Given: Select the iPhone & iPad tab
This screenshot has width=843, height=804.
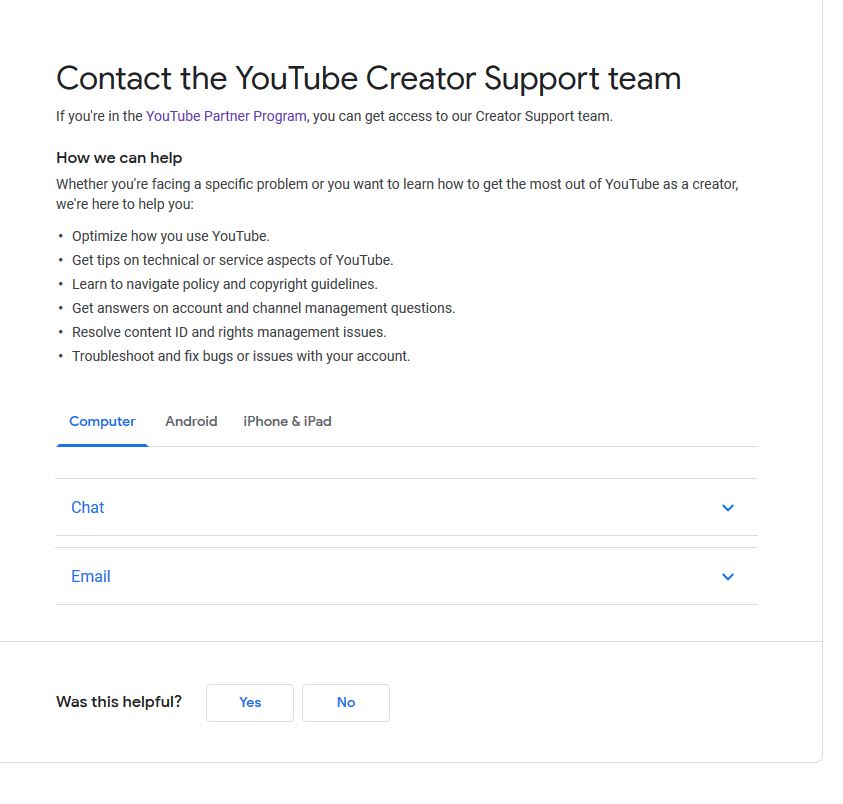Looking at the screenshot, I should click(286, 421).
